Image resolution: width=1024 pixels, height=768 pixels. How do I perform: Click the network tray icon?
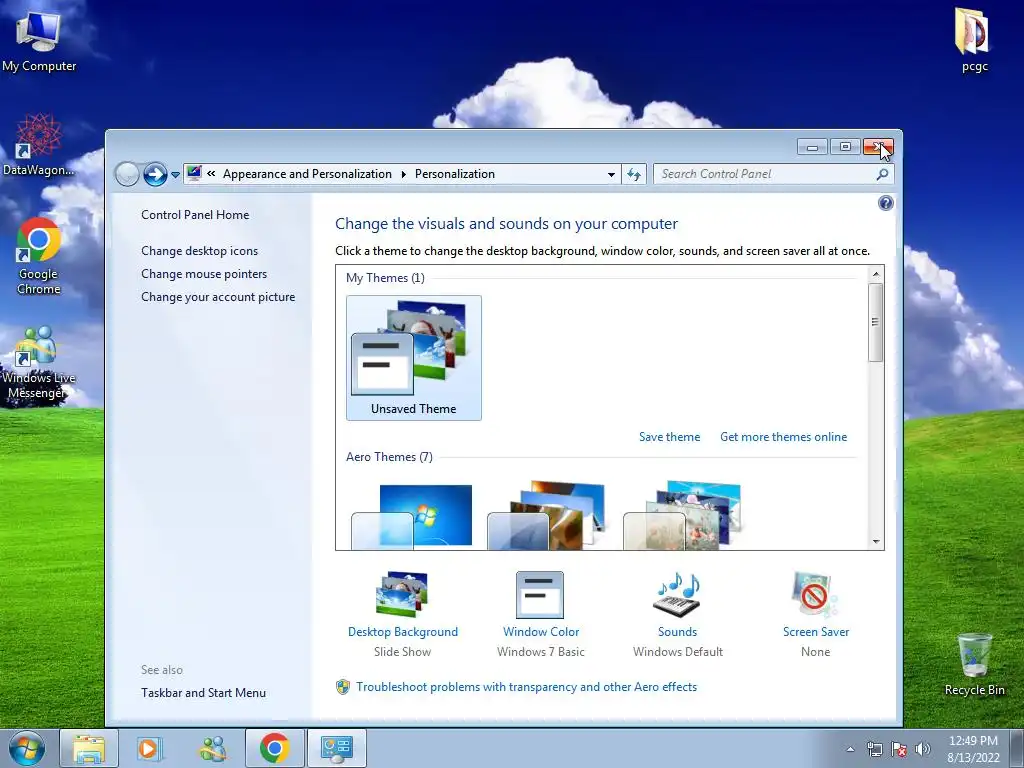click(x=874, y=749)
